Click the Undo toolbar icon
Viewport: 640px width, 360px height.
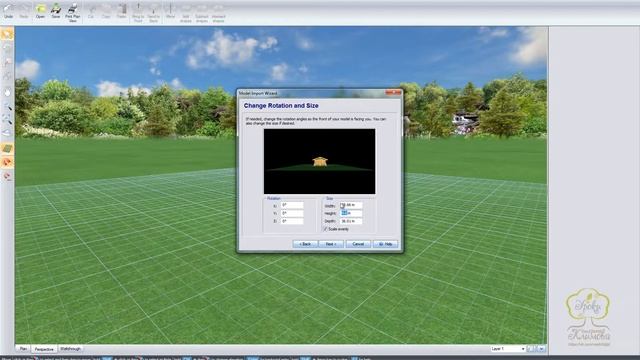coord(8,11)
